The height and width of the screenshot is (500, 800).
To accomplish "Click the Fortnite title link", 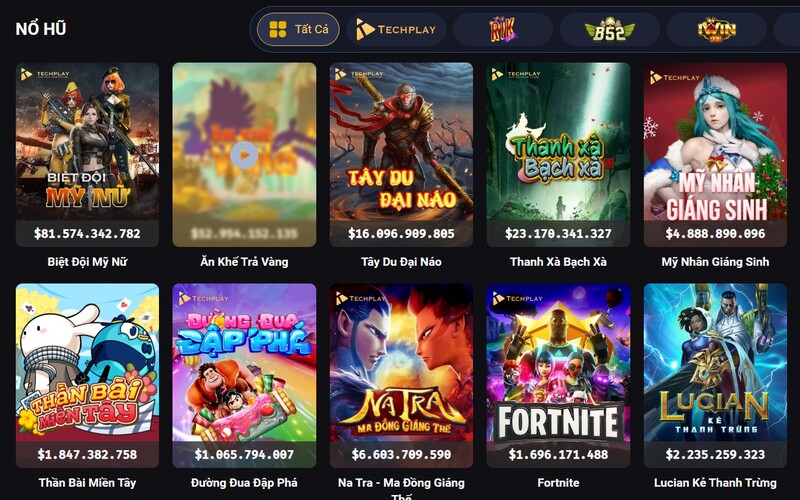I will point(558,483).
